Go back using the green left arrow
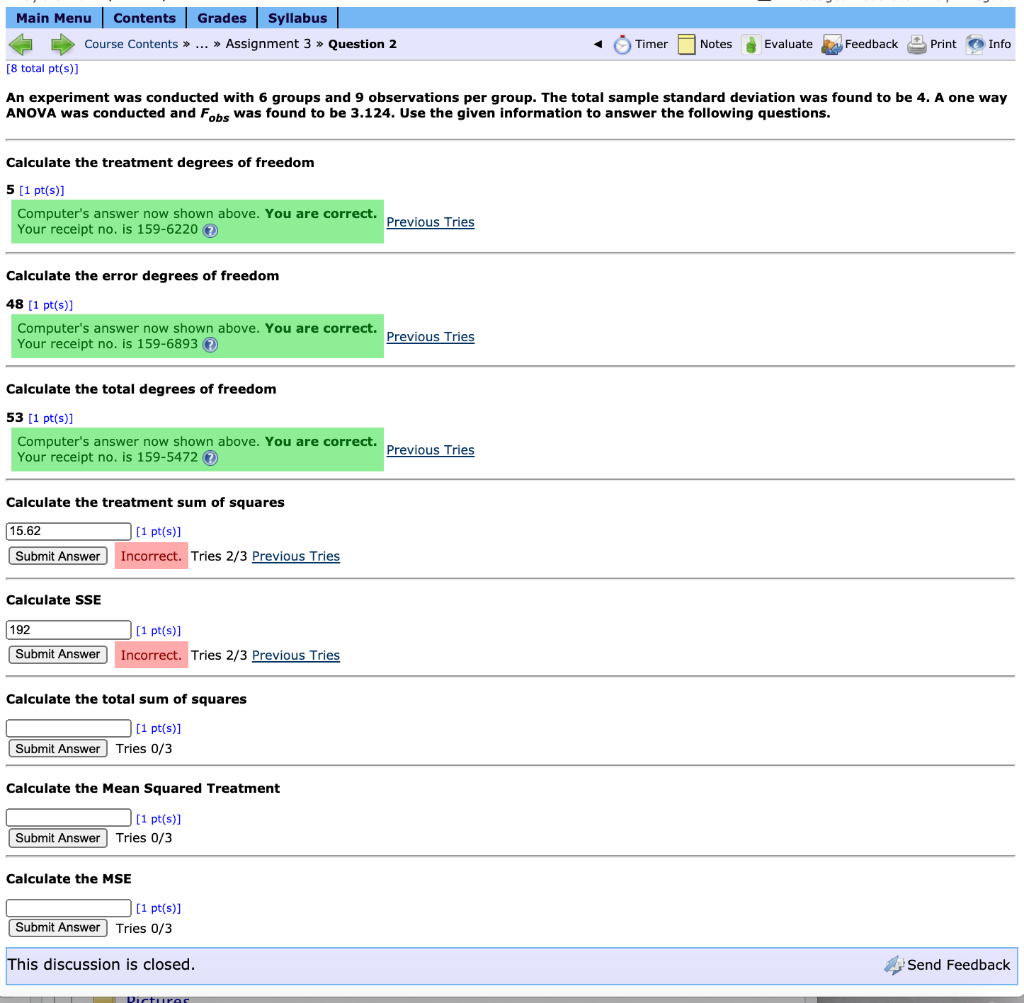The image size is (1024, 1003). point(20,44)
